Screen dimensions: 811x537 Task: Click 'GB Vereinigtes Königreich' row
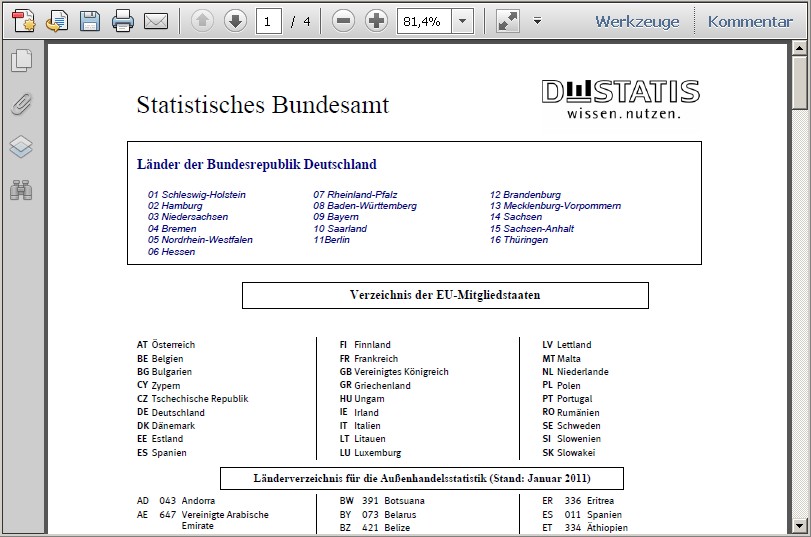394,371
